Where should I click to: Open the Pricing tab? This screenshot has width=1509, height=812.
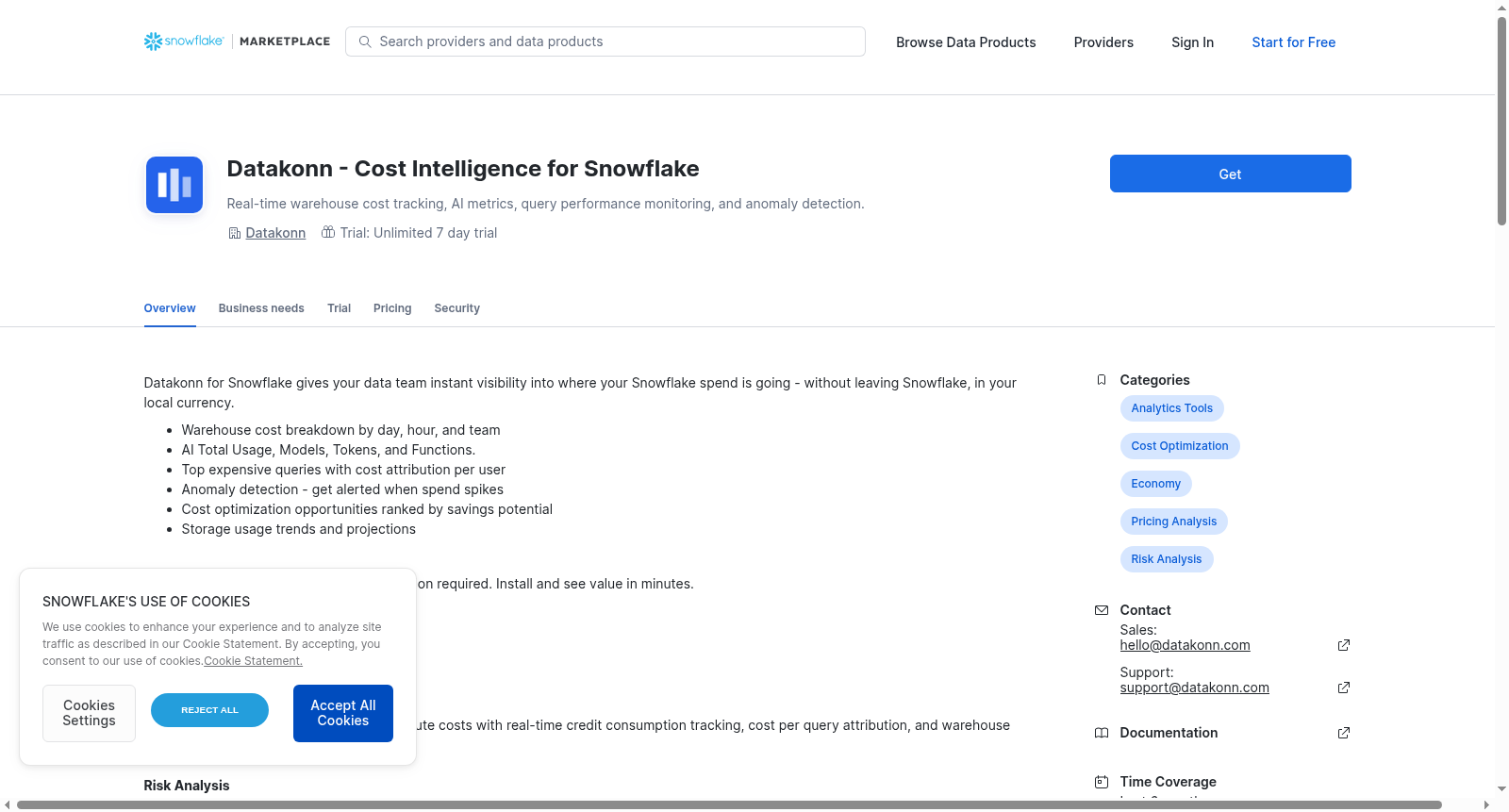[392, 308]
